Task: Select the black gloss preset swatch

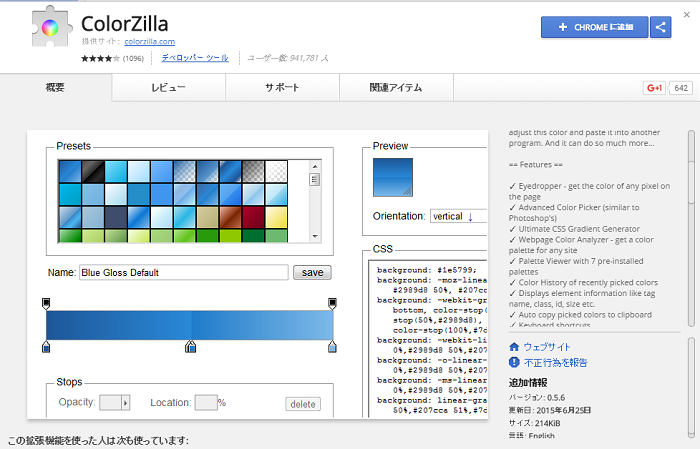Action: pos(93,172)
